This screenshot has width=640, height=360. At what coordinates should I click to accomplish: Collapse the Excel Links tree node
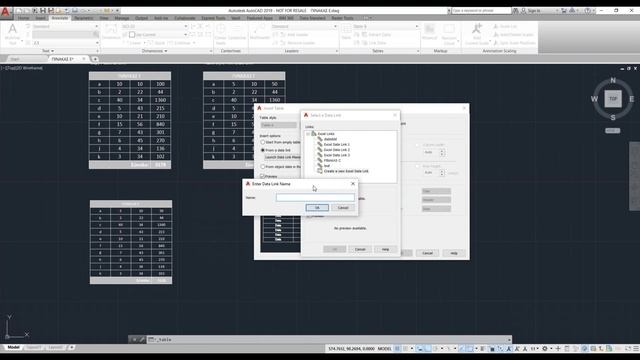coord(308,134)
